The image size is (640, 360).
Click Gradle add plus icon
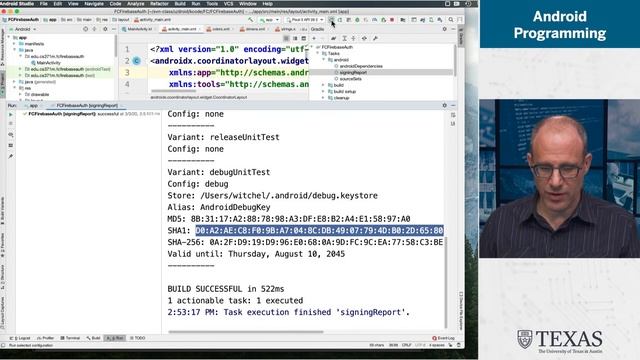[x=314, y=38]
